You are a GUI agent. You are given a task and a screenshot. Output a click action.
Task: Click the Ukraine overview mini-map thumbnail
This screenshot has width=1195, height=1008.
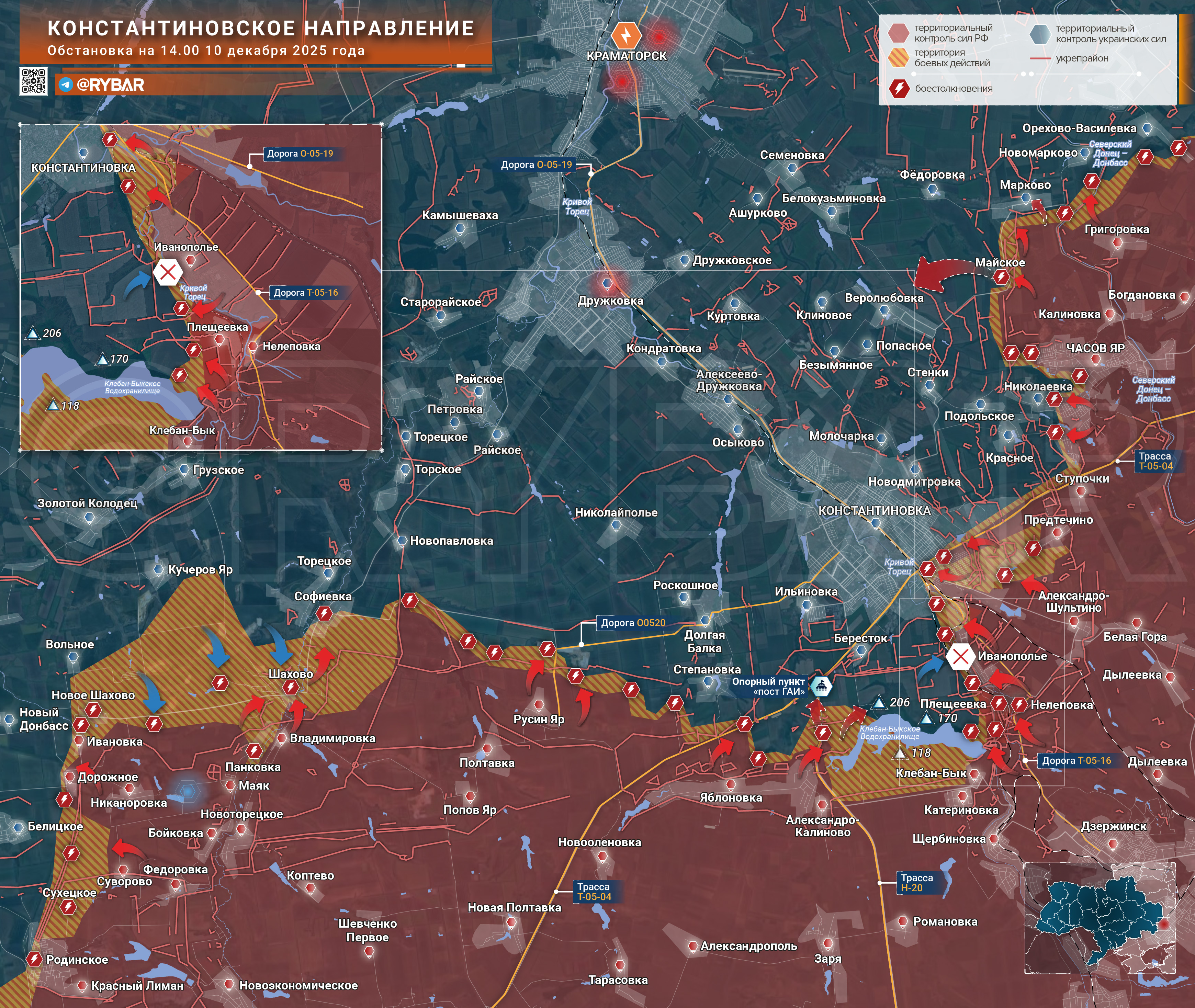[1100, 918]
